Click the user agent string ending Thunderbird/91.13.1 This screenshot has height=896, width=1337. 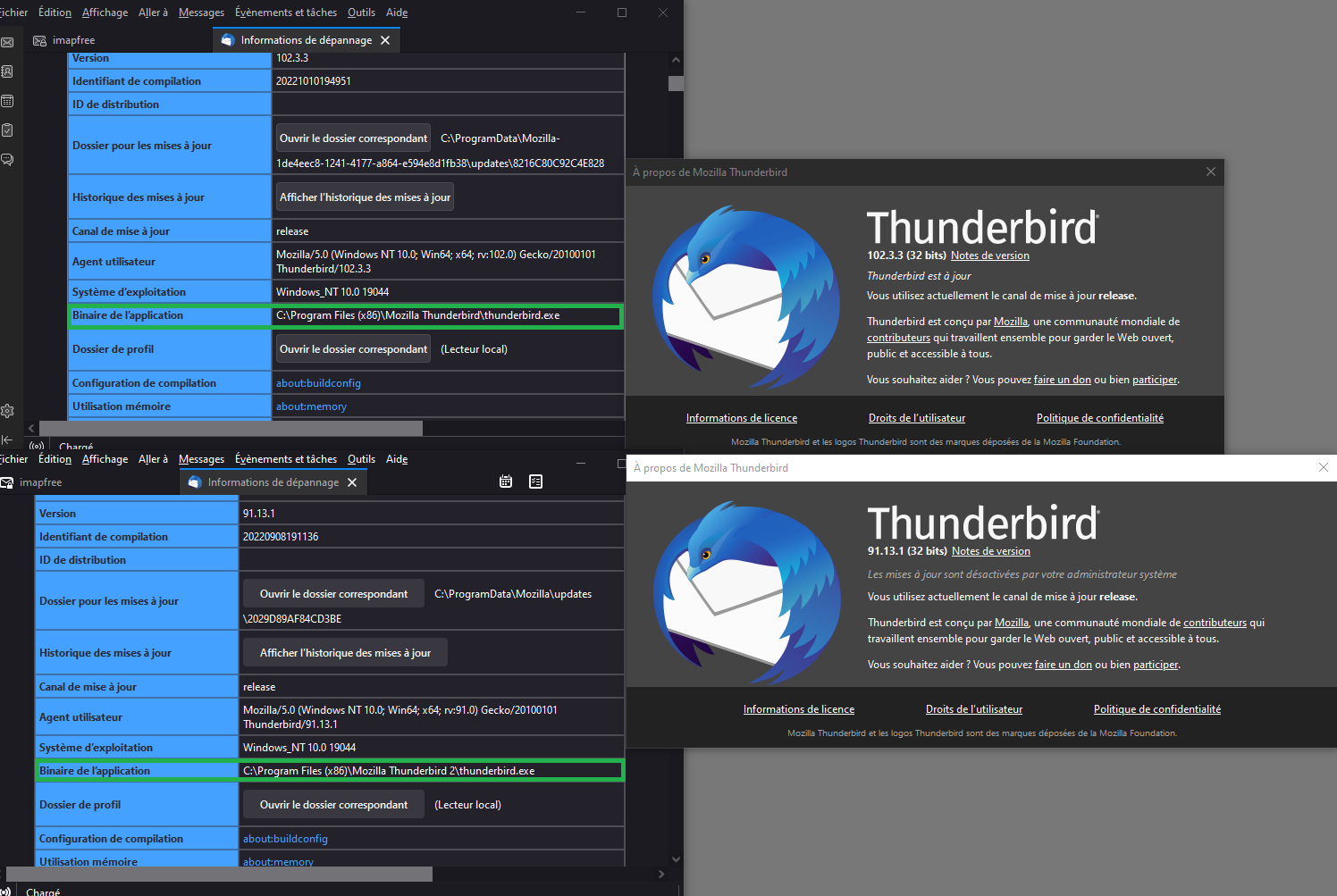[x=400, y=717]
